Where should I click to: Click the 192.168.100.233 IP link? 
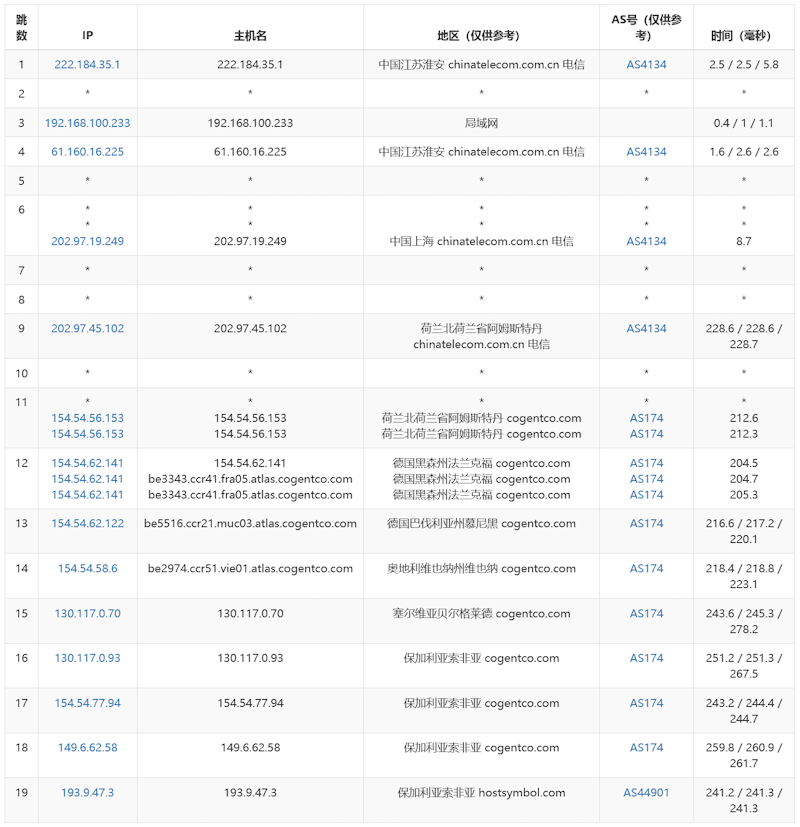pos(87,123)
